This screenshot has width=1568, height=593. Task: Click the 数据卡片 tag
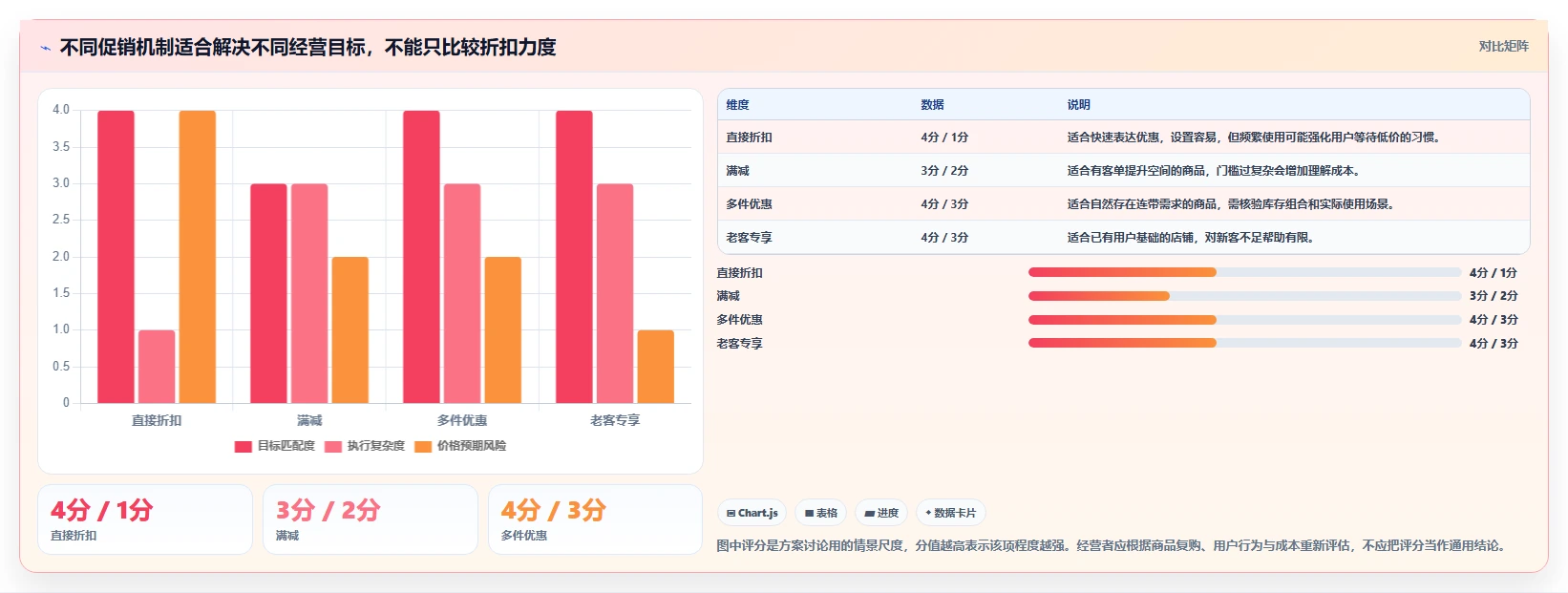click(x=950, y=513)
